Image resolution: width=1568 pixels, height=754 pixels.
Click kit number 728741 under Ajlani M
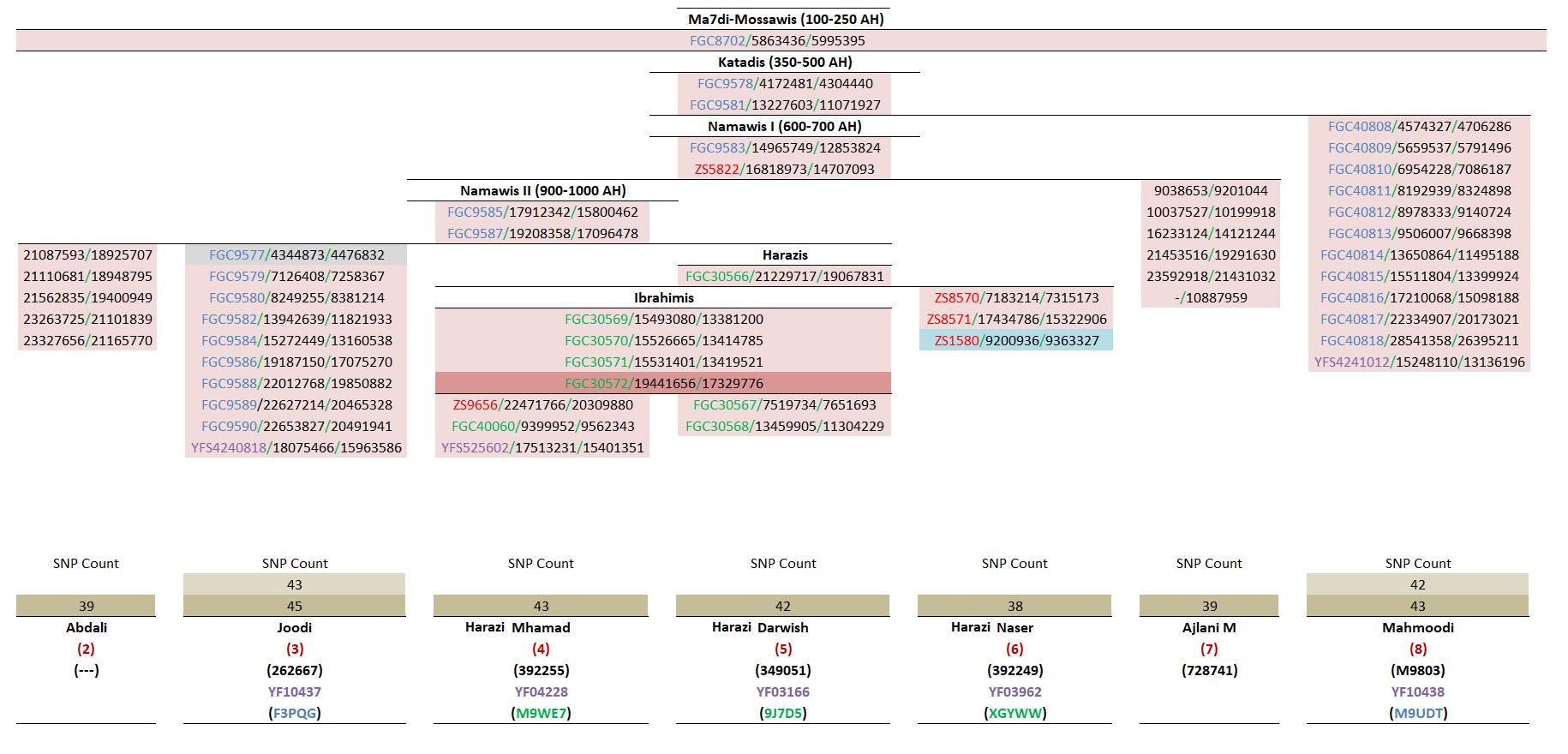[1209, 670]
